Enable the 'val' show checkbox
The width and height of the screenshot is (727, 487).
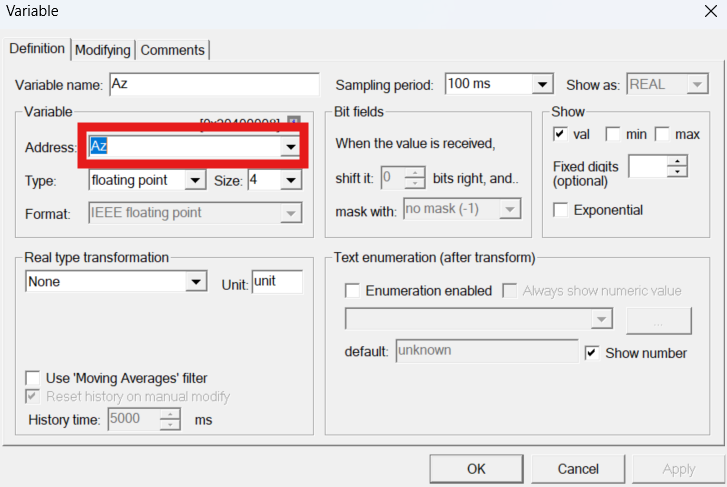(x=560, y=134)
